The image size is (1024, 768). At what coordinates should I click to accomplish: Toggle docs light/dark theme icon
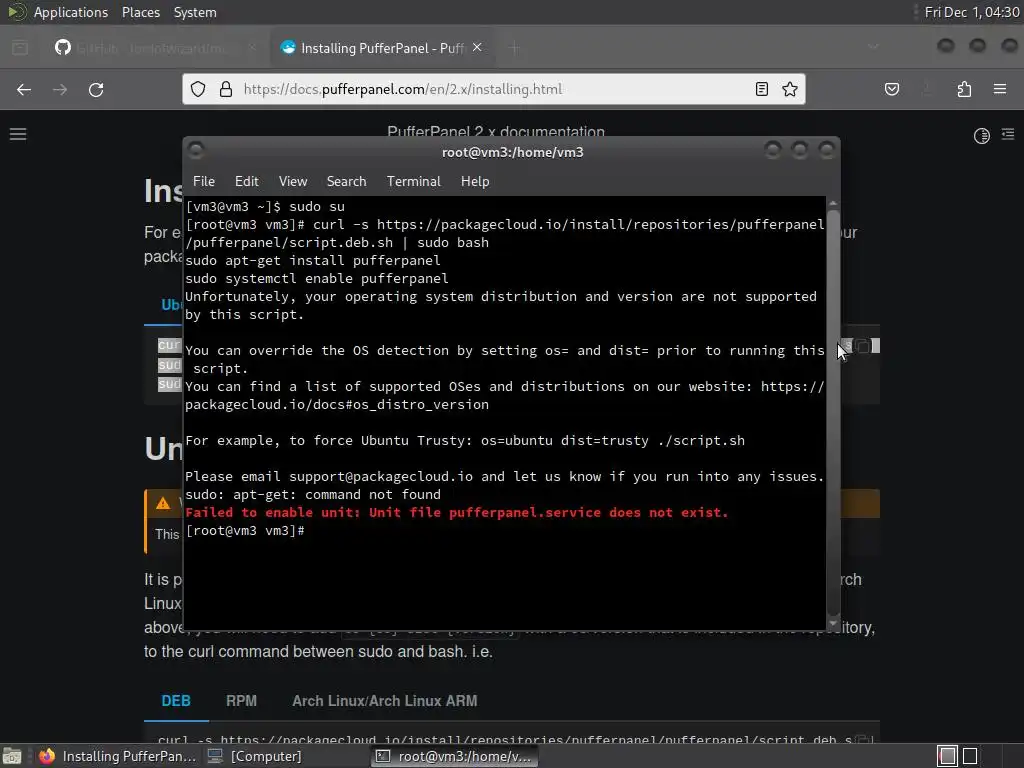pos(982,135)
